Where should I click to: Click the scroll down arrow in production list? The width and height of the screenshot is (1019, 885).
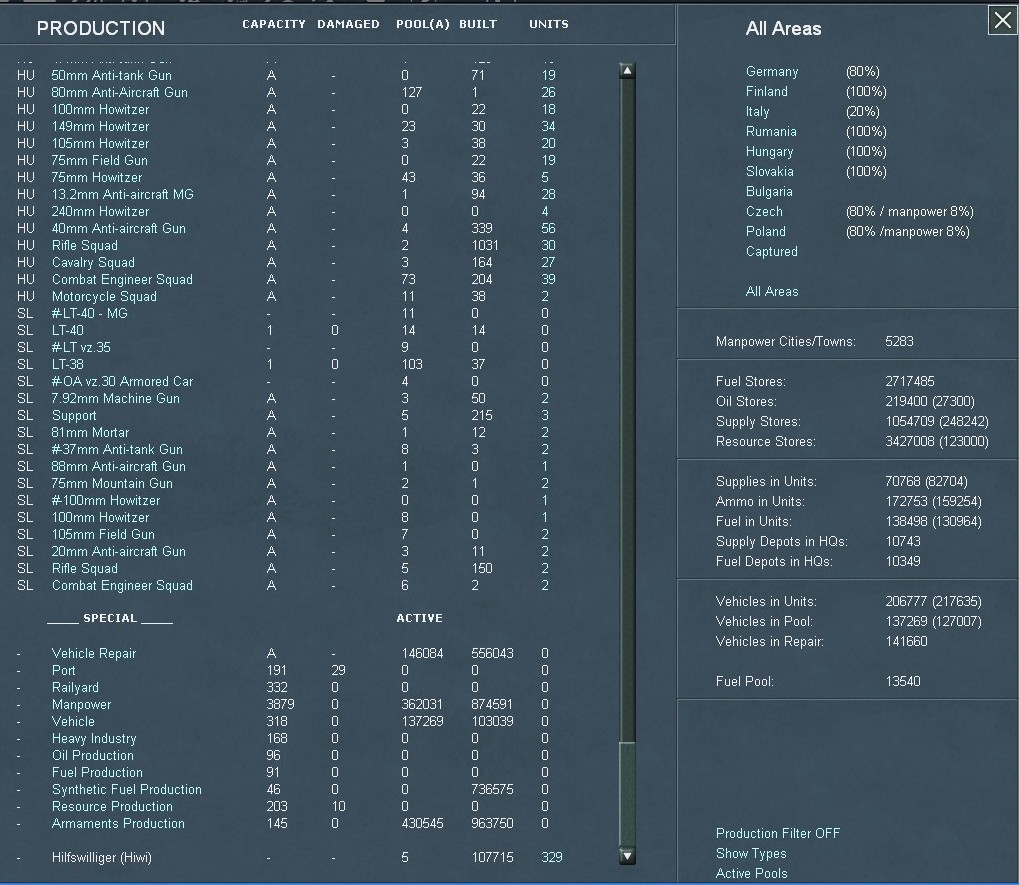pos(627,855)
